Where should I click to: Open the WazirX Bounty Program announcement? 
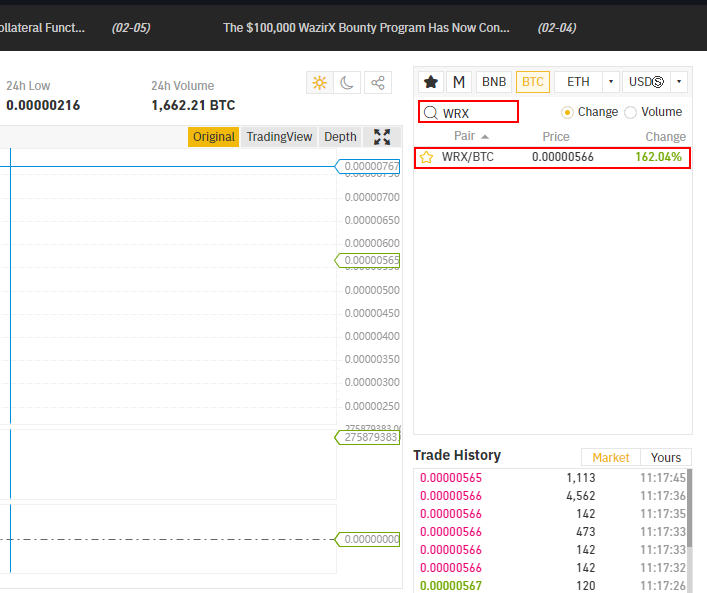pos(366,28)
